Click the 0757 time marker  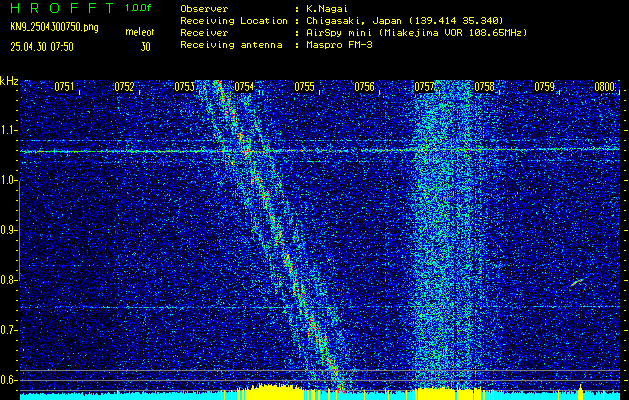tap(424, 87)
